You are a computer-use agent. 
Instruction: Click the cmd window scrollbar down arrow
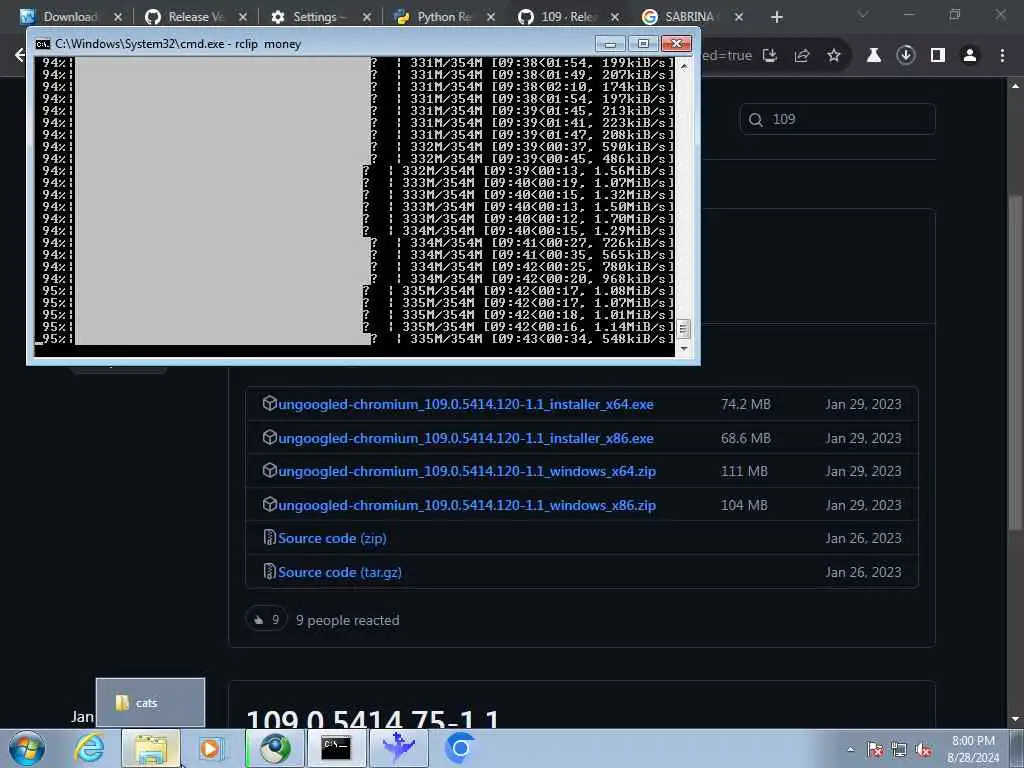pos(683,349)
